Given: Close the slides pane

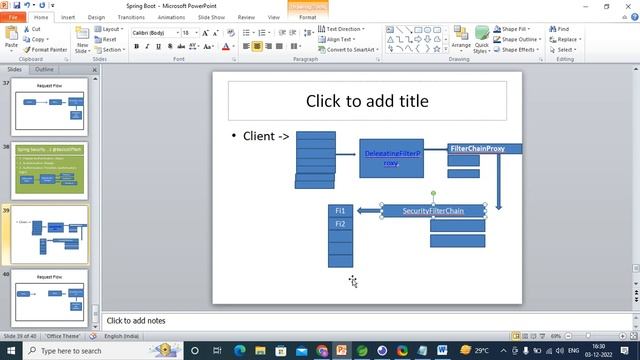Looking at the screenshot, I should (x=95, y=70).
